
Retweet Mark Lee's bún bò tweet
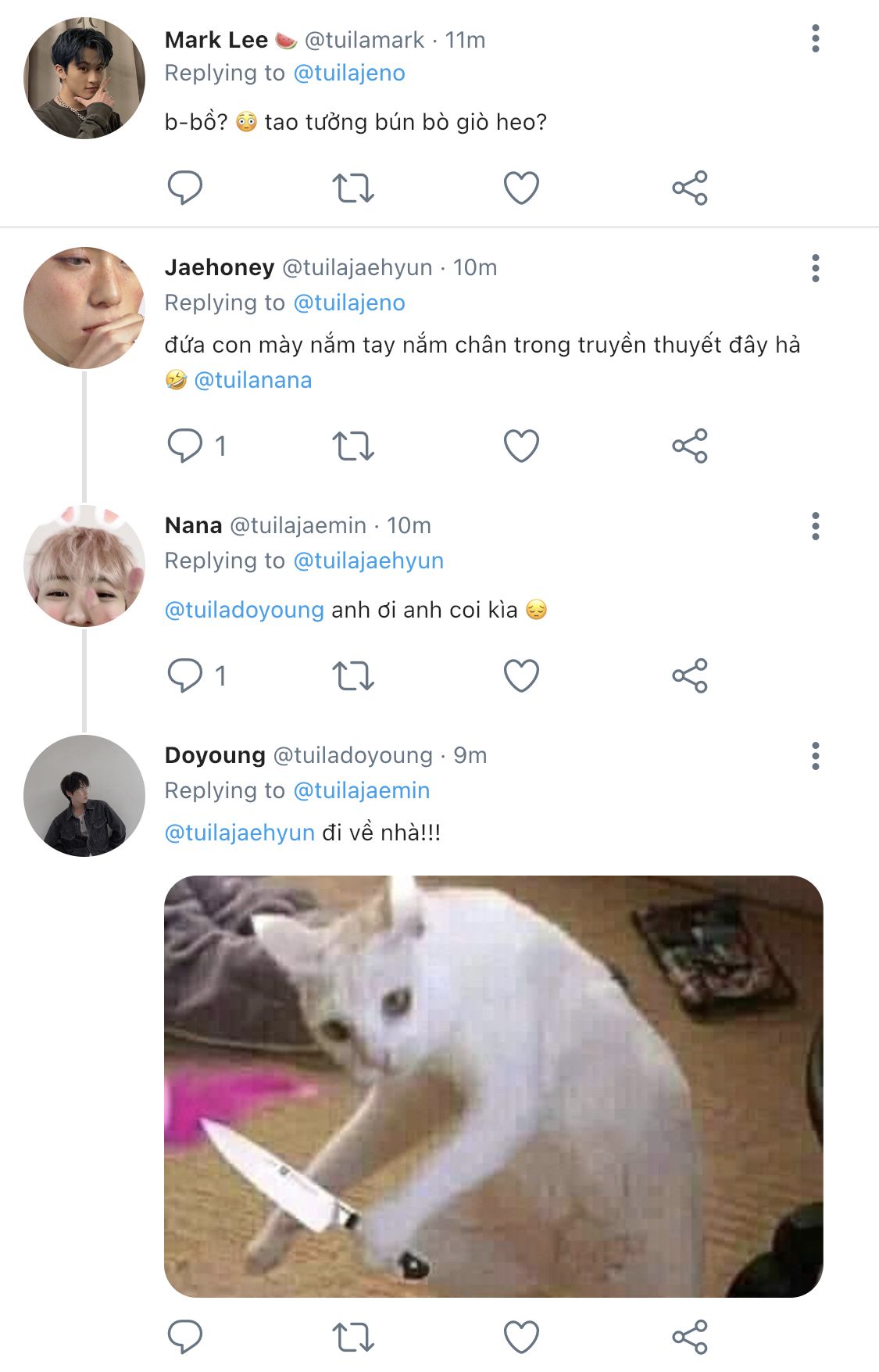coord(353,188)
